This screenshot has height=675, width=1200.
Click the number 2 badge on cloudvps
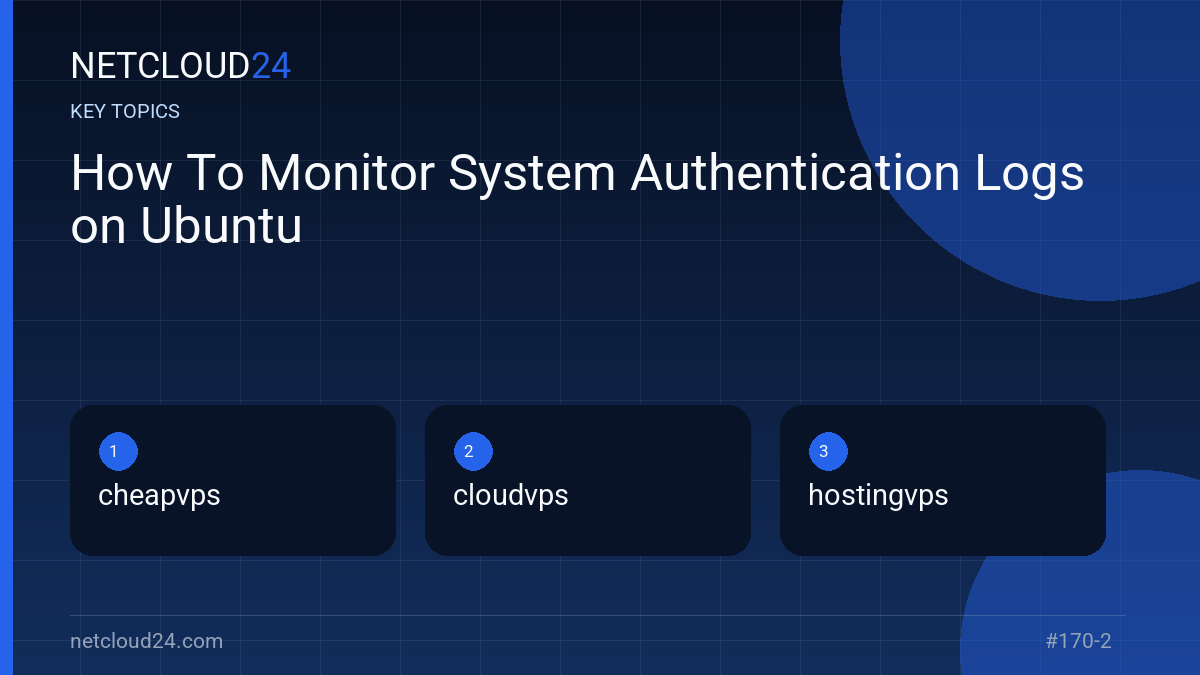[473, 451]
